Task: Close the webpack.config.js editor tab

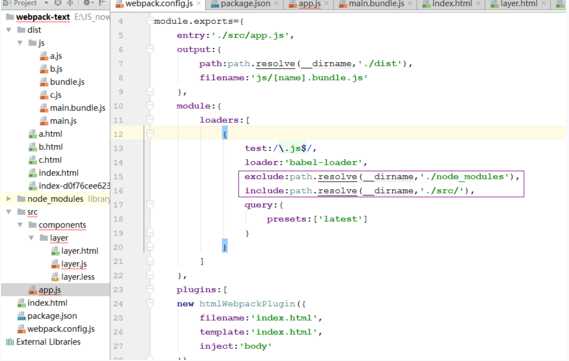Action: coord(199,4)
